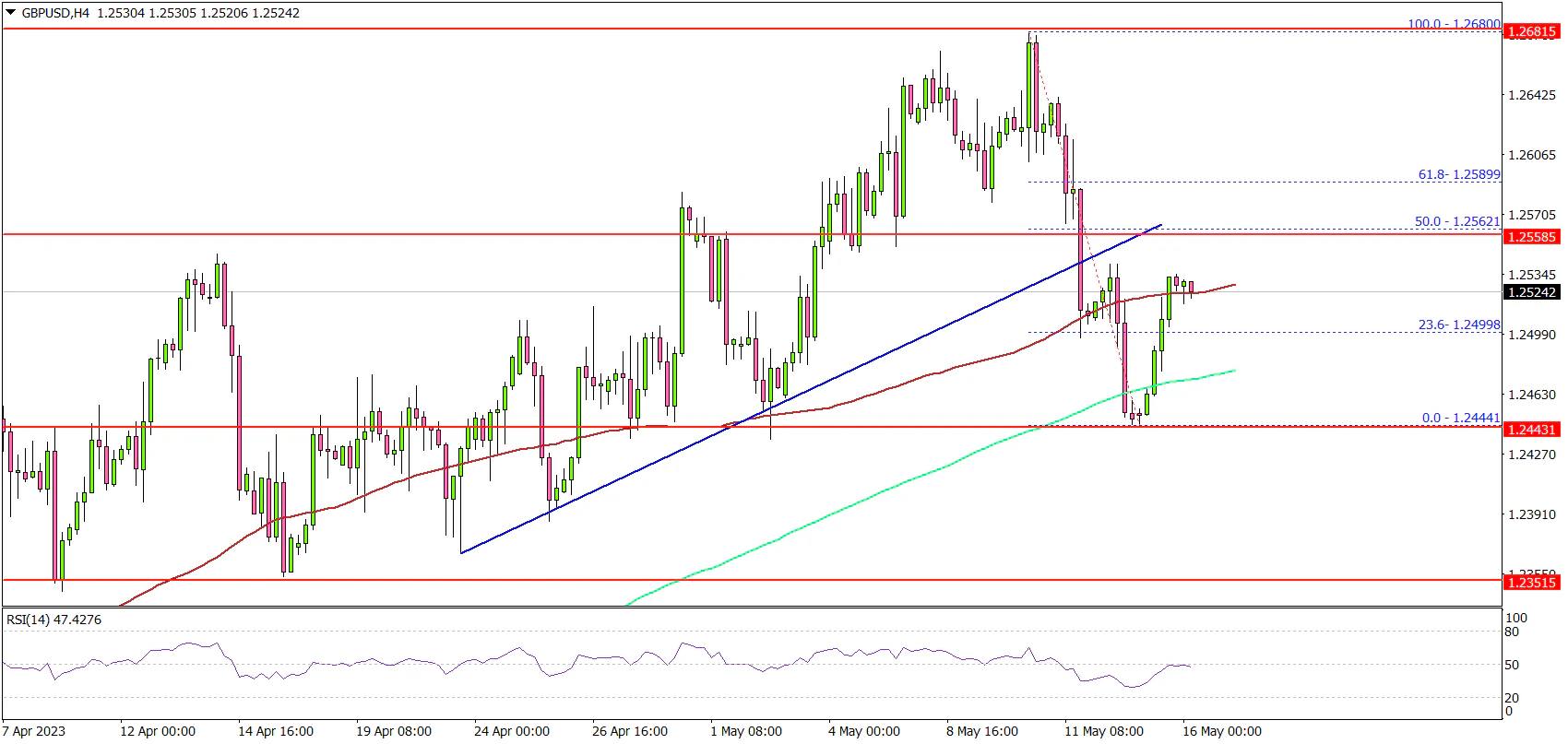Click the red 1.23515 price level tag
Image resolution: width=1568 pixels, height=744 pixels.
pyautogui.click(x=1531, y=582)
